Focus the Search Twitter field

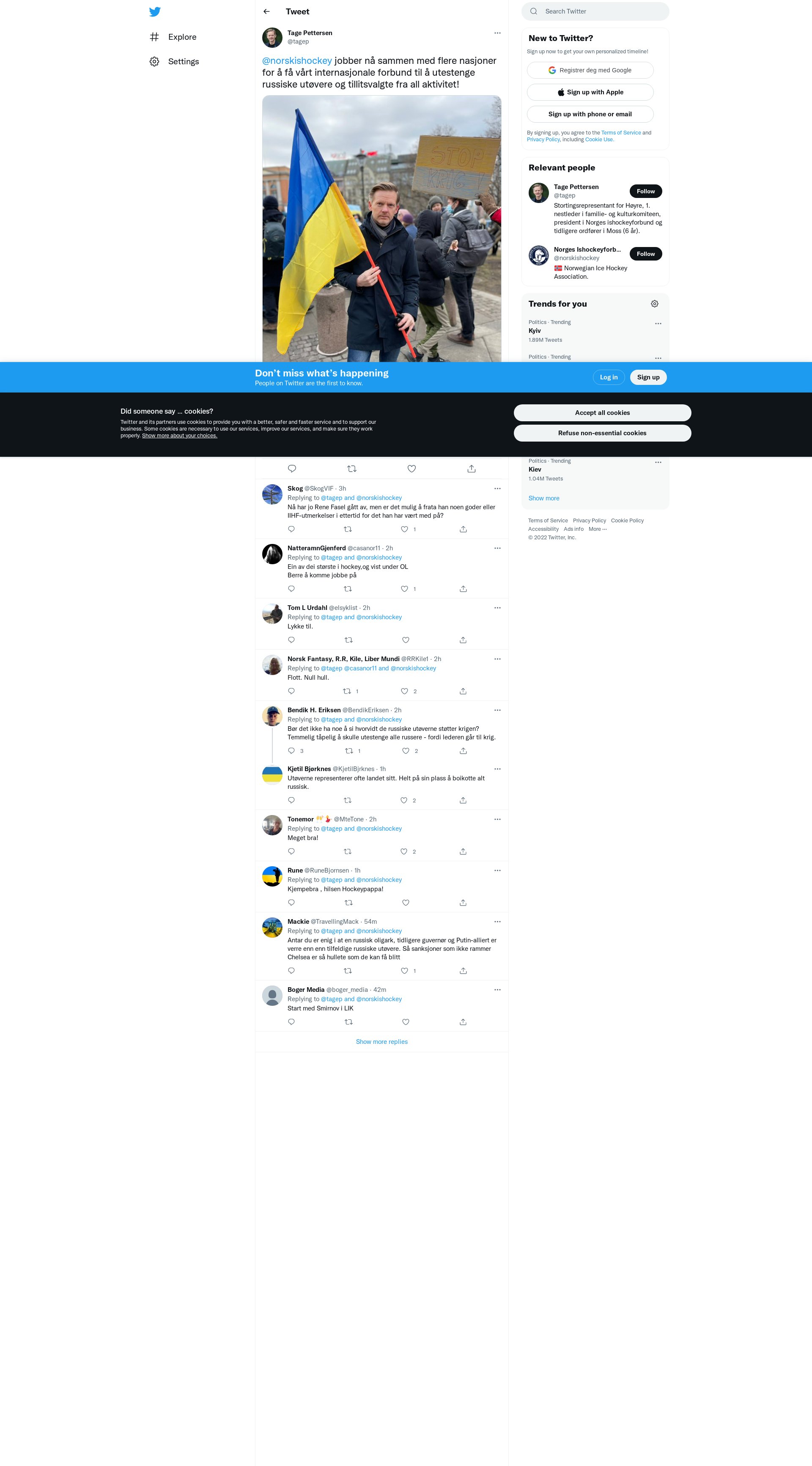coord(595,11)
